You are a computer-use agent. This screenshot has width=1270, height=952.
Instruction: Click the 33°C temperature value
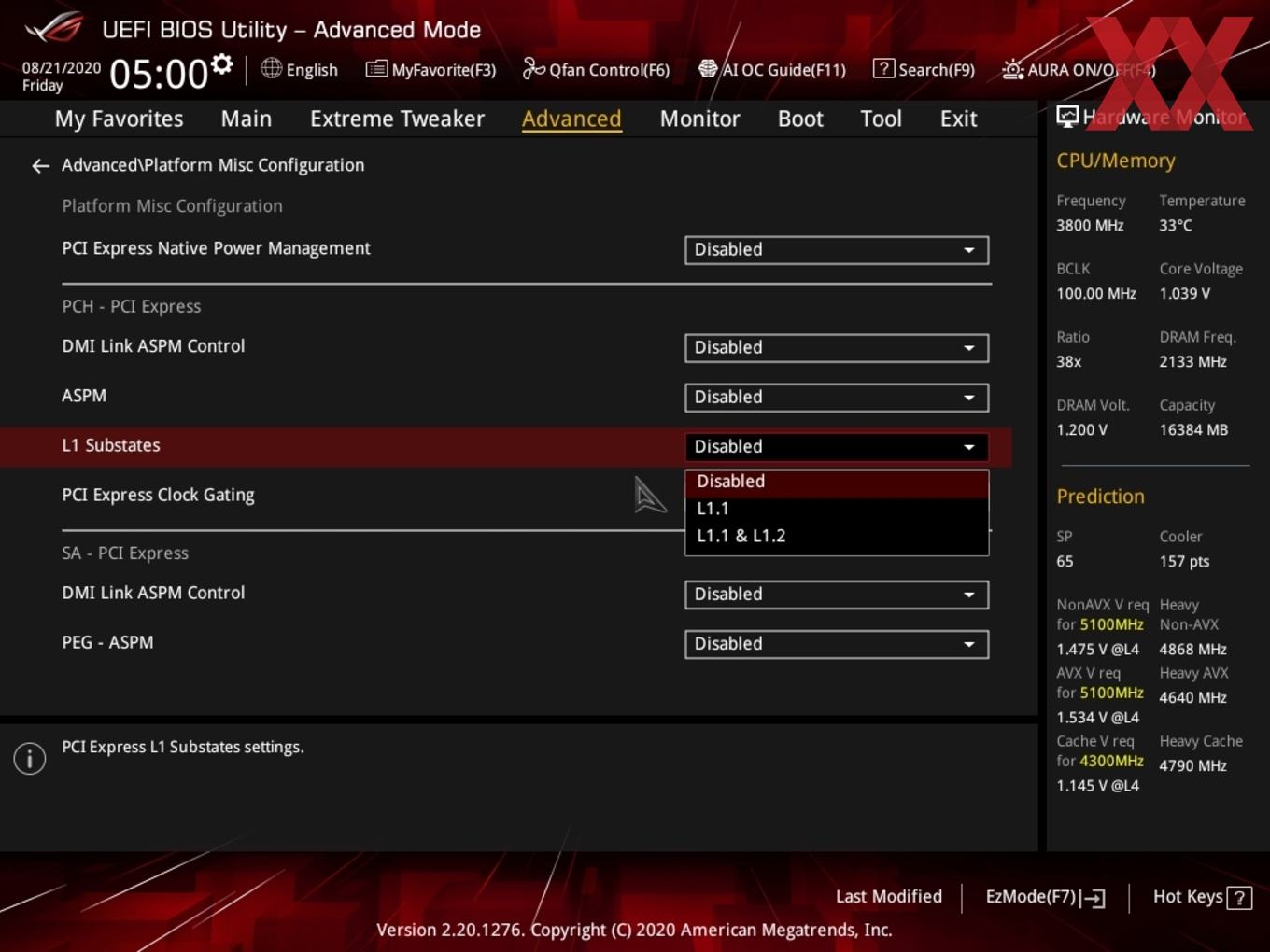[x=1176, y=226]
